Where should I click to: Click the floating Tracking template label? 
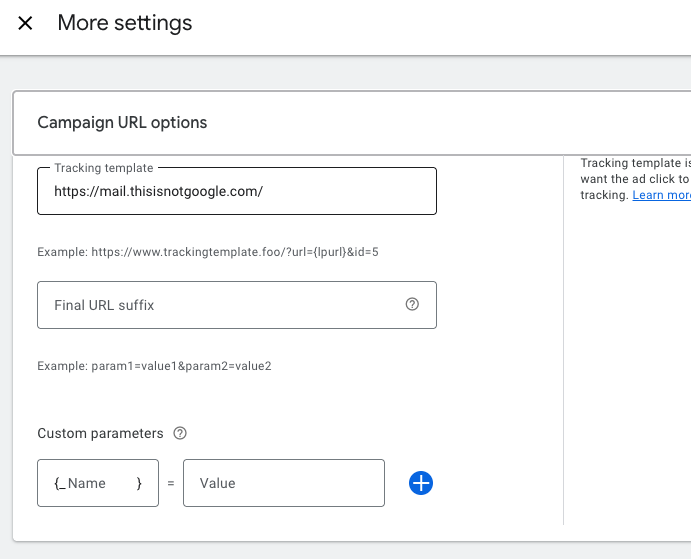(104, 168)
